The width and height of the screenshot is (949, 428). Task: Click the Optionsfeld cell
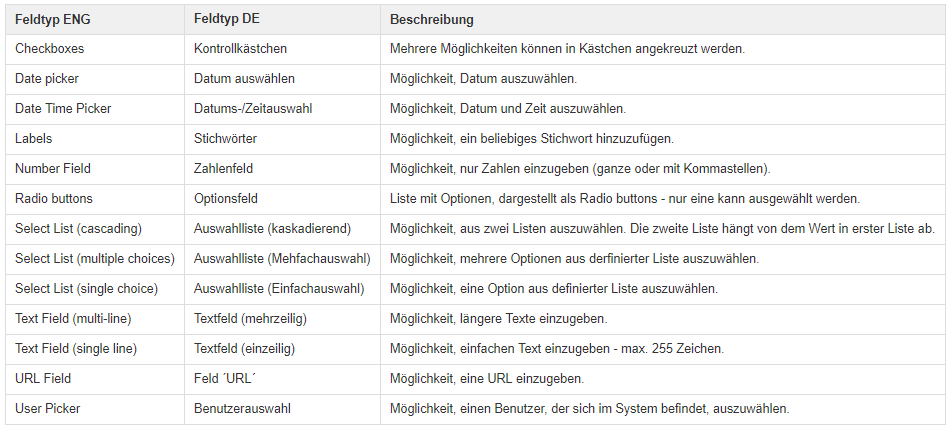tap(283, 199)
